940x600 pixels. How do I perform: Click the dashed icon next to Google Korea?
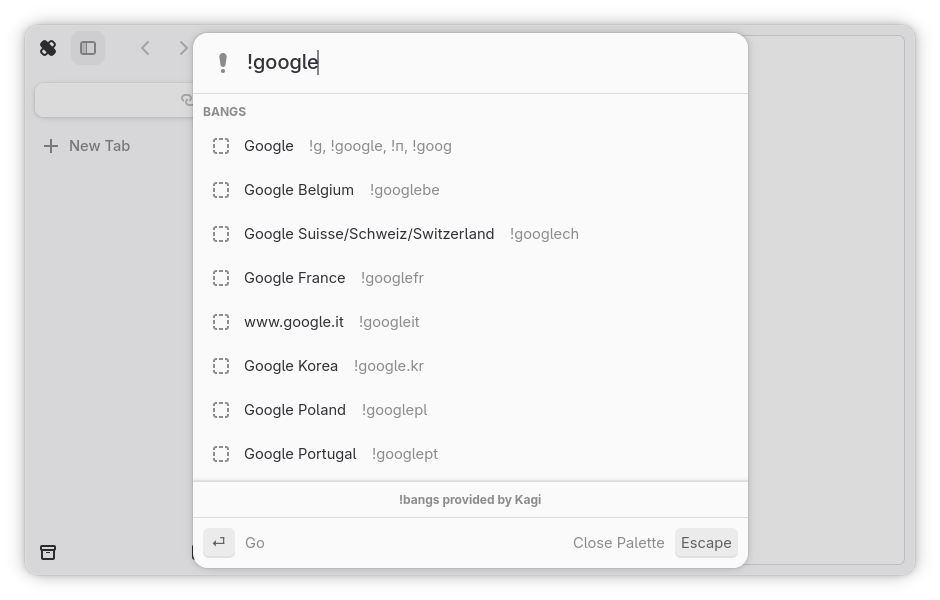coord(221,366)
